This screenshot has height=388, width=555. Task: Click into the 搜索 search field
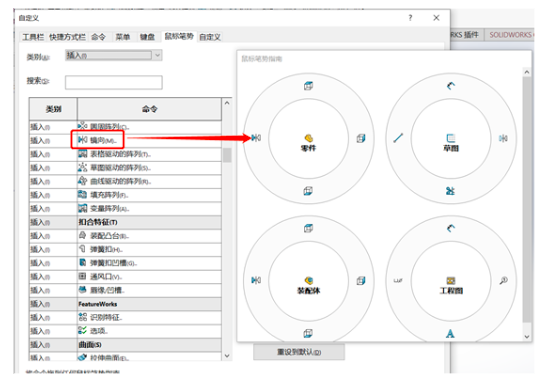pyautogui.click(x=114, y=82)
